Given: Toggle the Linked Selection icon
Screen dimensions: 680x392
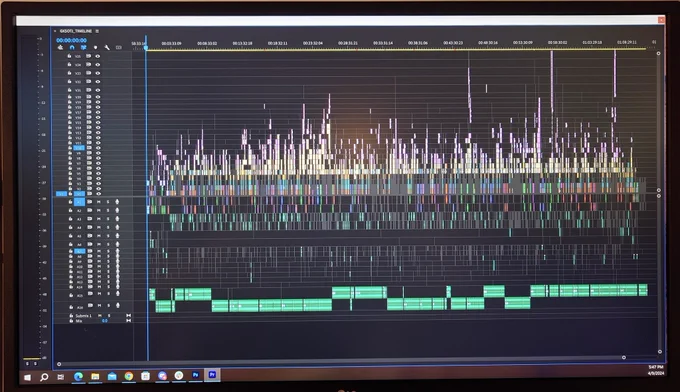Looking at the screenshot, I should tap(84, 47).
